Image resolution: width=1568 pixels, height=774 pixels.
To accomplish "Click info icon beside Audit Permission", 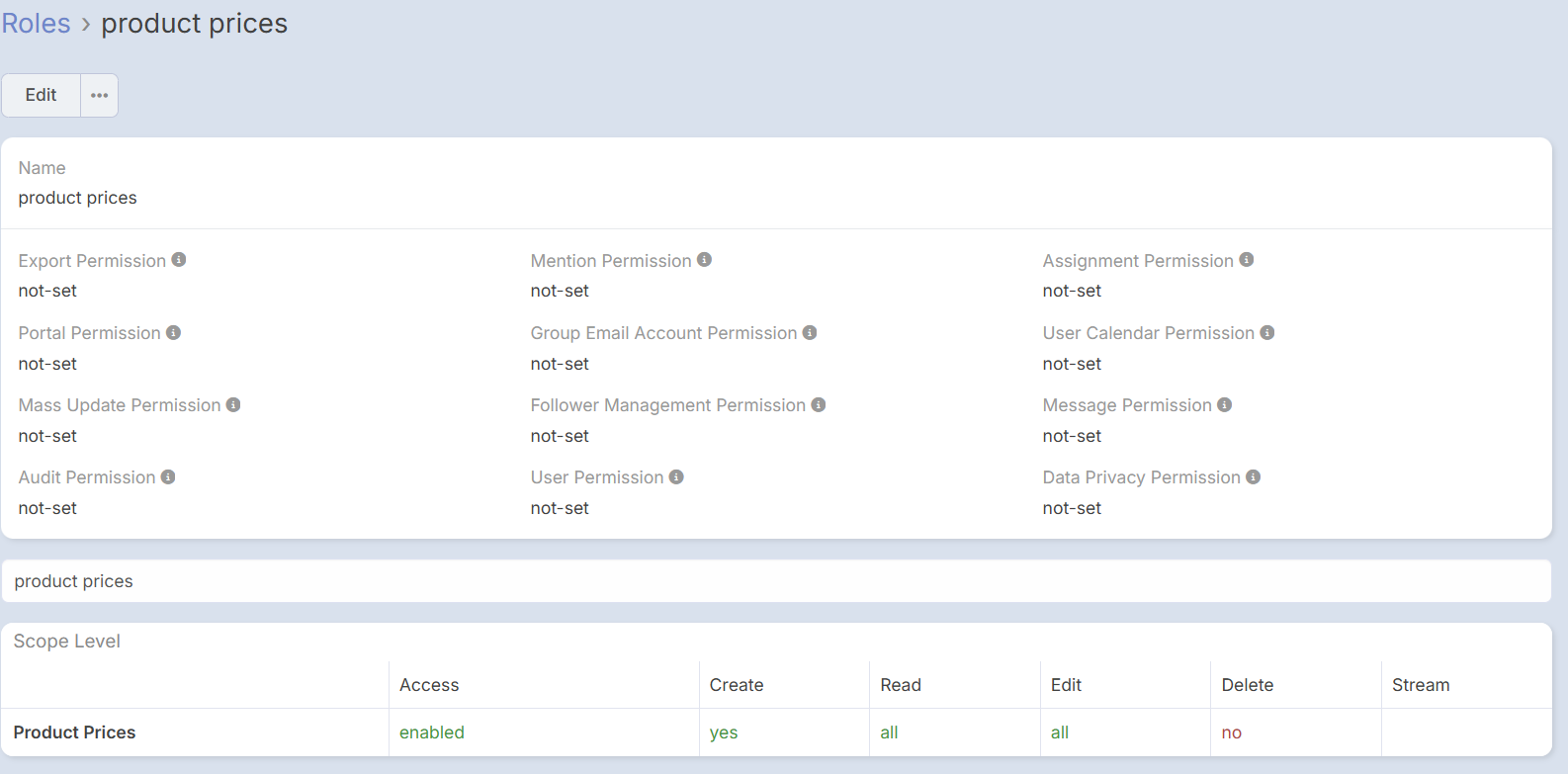I will pyautogui.click(x=168, y=477).
